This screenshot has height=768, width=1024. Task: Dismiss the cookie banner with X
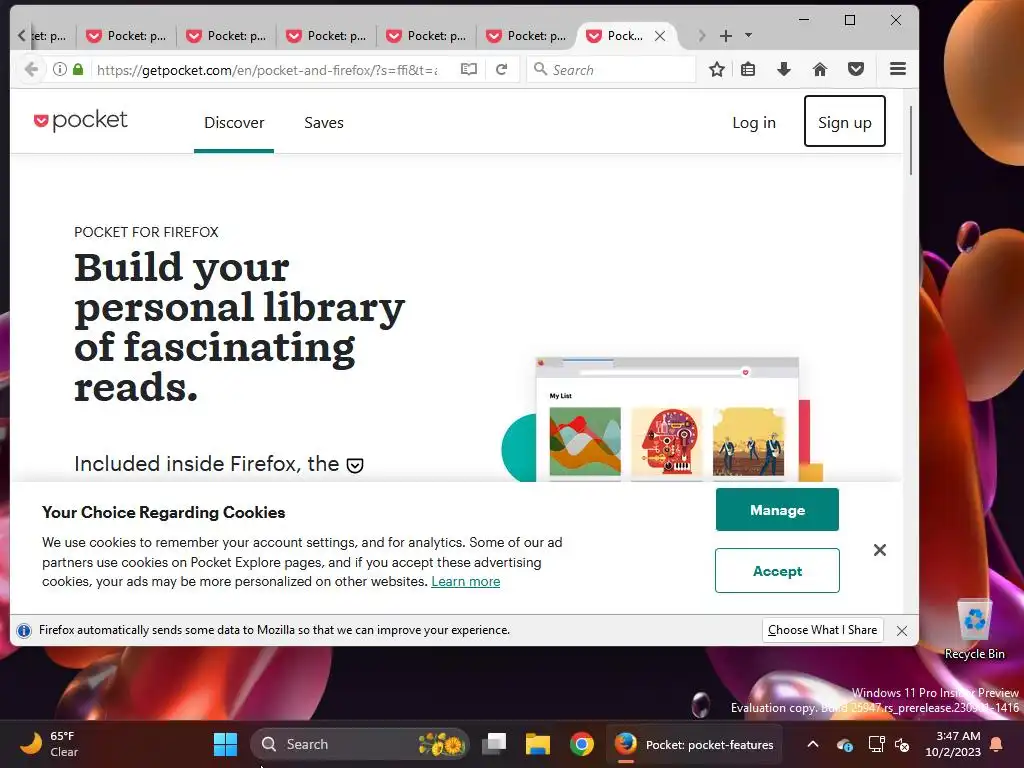click(x=880, y=550)
